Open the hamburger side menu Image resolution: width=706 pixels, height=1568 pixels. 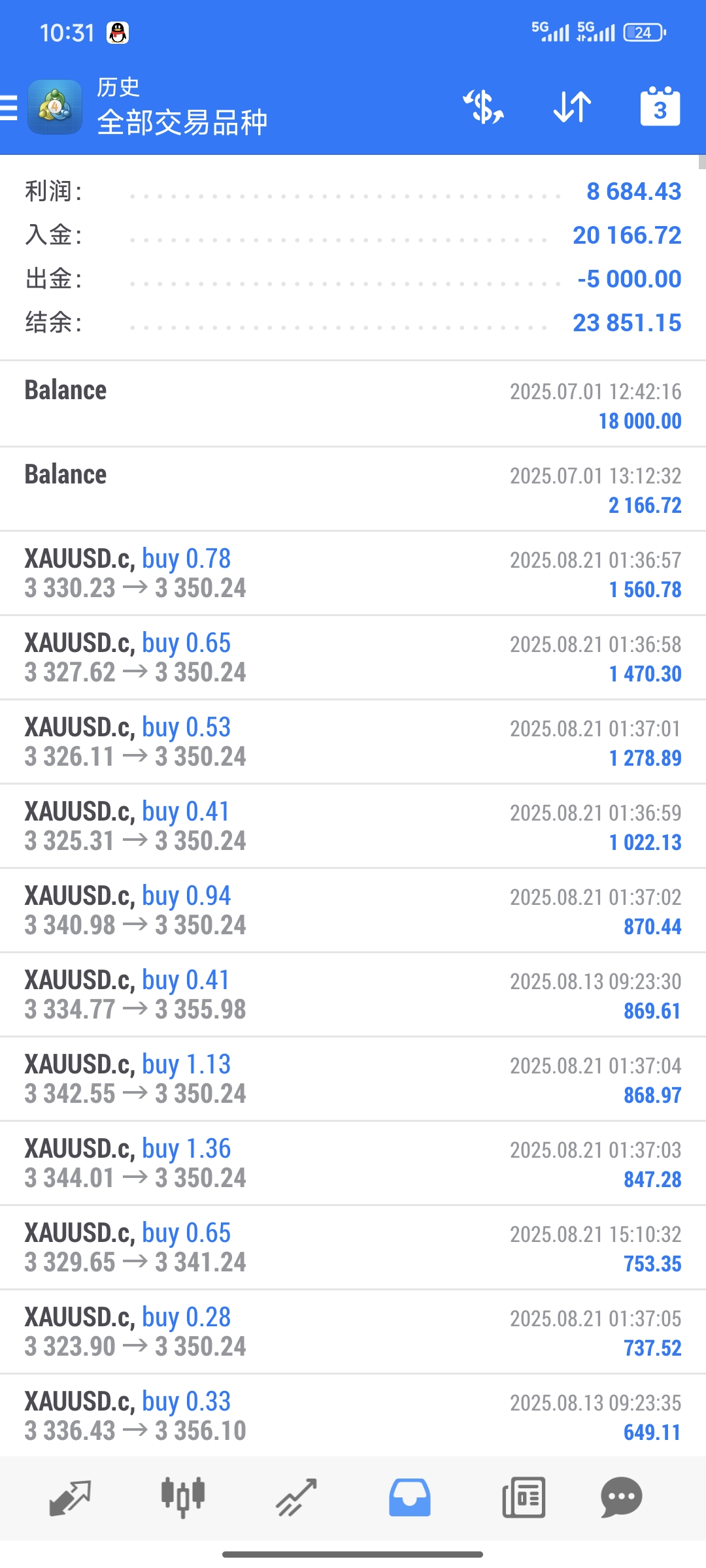click(x=8, y=108)
